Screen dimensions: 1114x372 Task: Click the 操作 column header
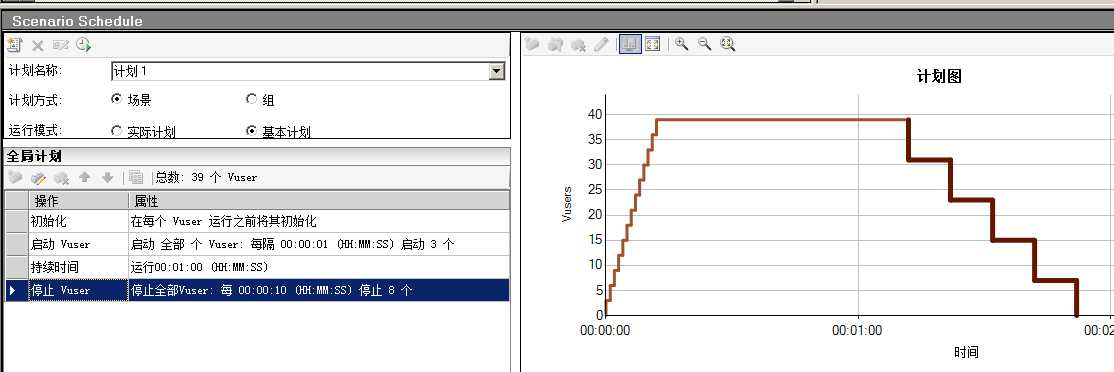coord(78,201)
